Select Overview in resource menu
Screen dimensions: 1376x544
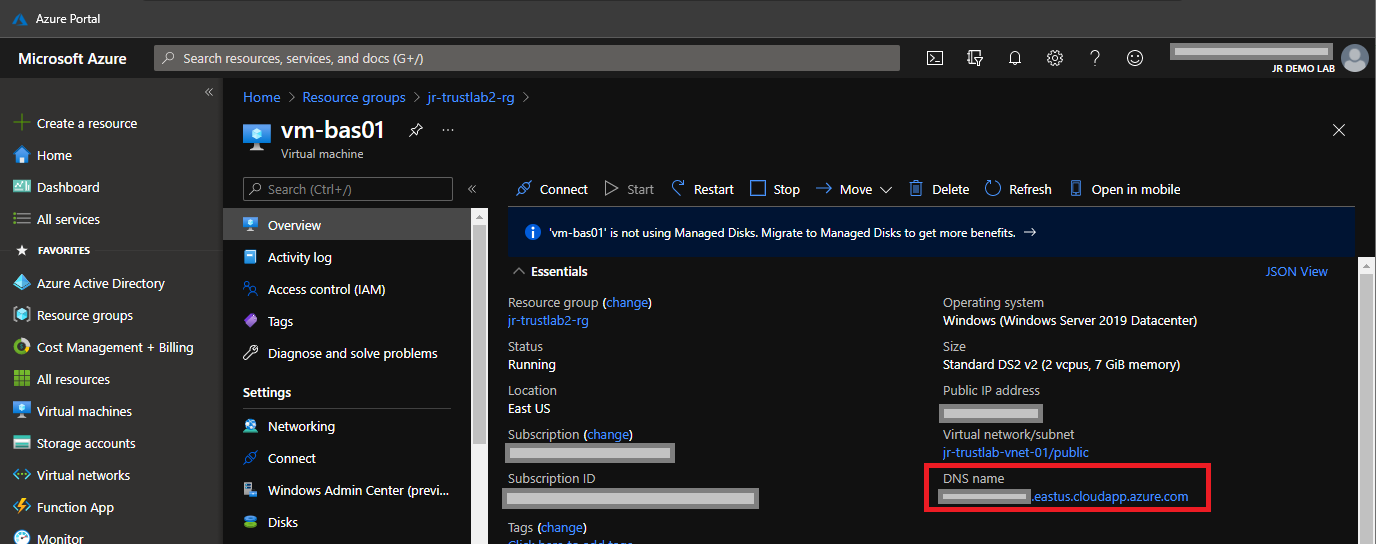(x=347, y=225)
